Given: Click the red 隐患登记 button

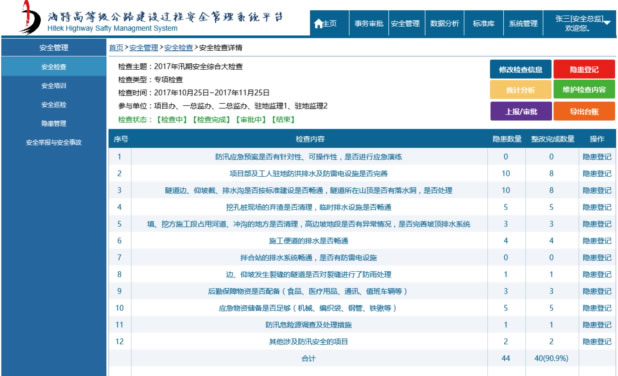Looking at the screenshot, I should click(x=584, y=69).
